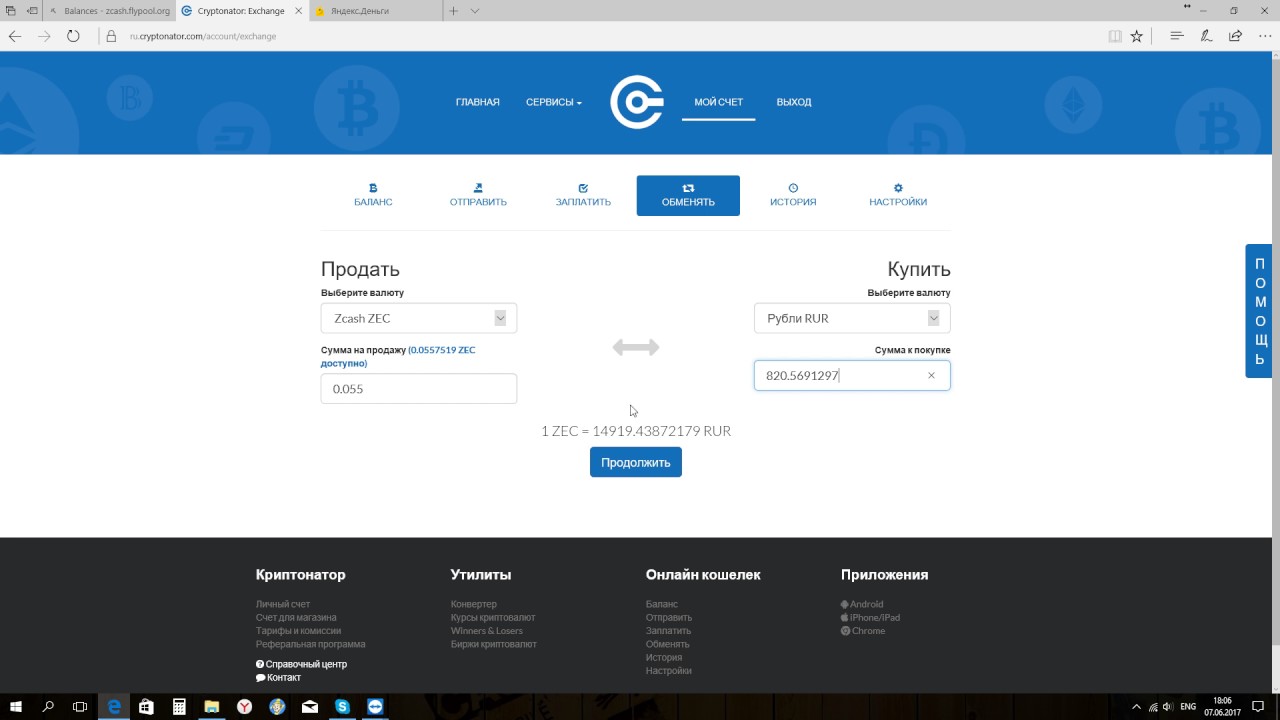The image size is (1280, 720).
Task: Go back using browser back arrow
Action: pos(15,36)
